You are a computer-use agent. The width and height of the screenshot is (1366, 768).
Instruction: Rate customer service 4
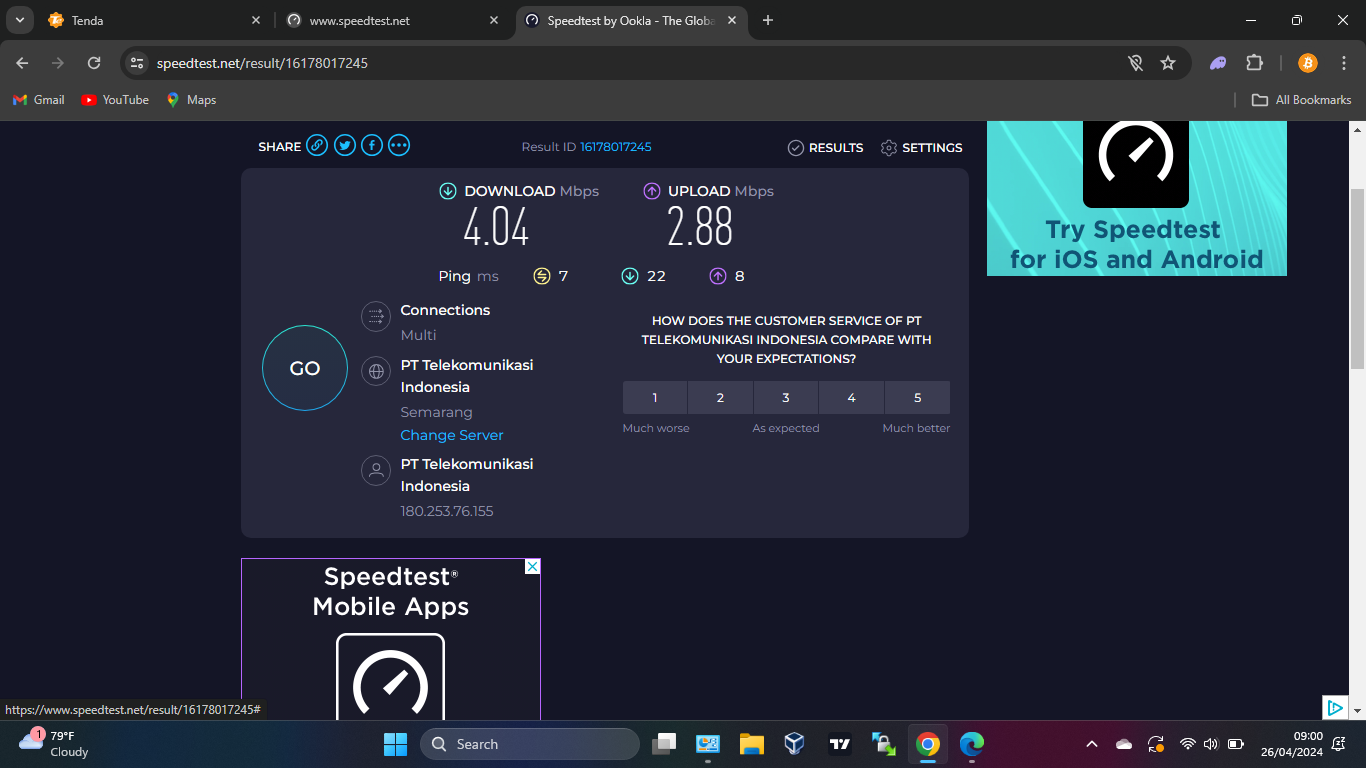852,398
